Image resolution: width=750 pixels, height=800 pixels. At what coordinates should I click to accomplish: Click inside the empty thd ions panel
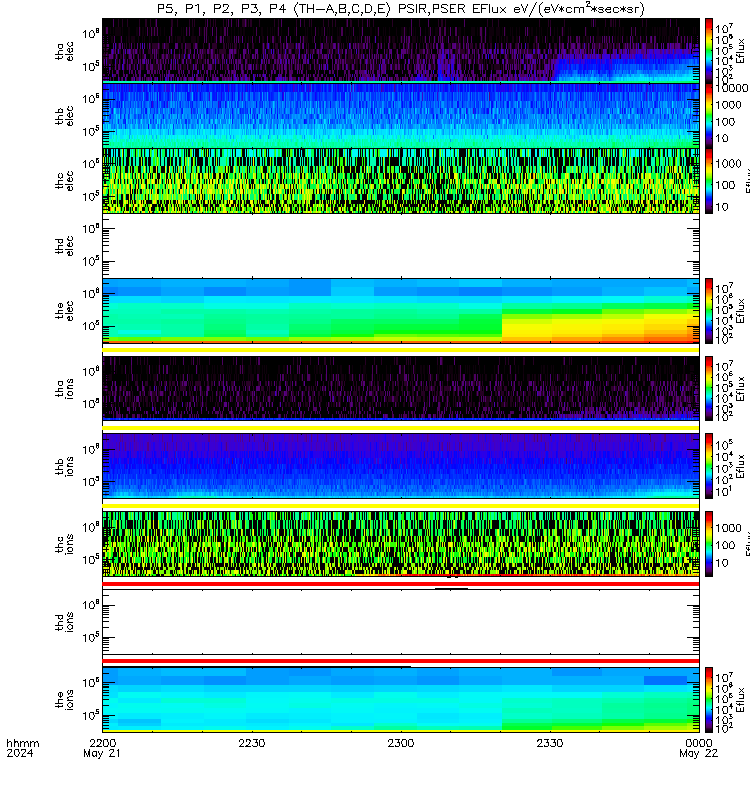tap(401, 621)
